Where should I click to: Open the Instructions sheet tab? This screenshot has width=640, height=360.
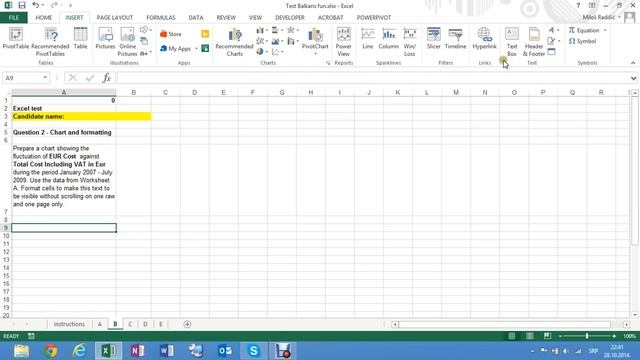[69, 324]
